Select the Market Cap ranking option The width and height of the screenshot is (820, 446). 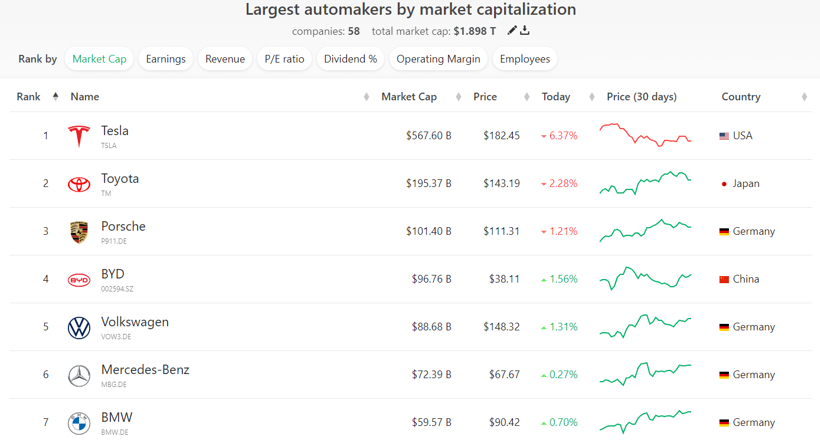tap(100, 59)
